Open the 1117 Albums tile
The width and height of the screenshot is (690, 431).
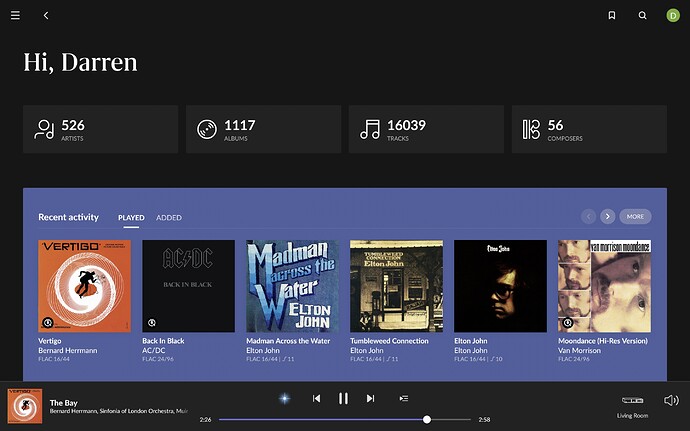tap(263, 129)
